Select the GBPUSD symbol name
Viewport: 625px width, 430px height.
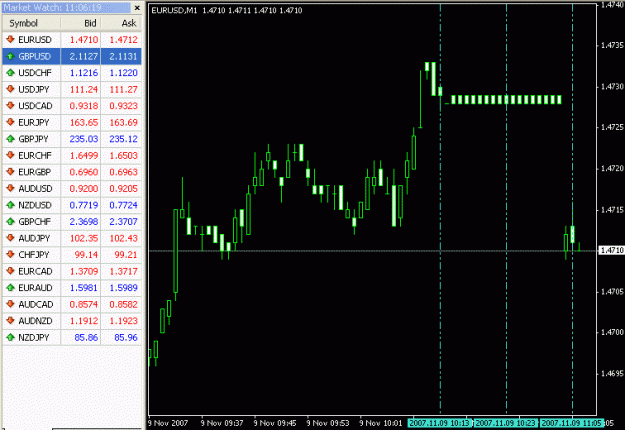[35, 56]
